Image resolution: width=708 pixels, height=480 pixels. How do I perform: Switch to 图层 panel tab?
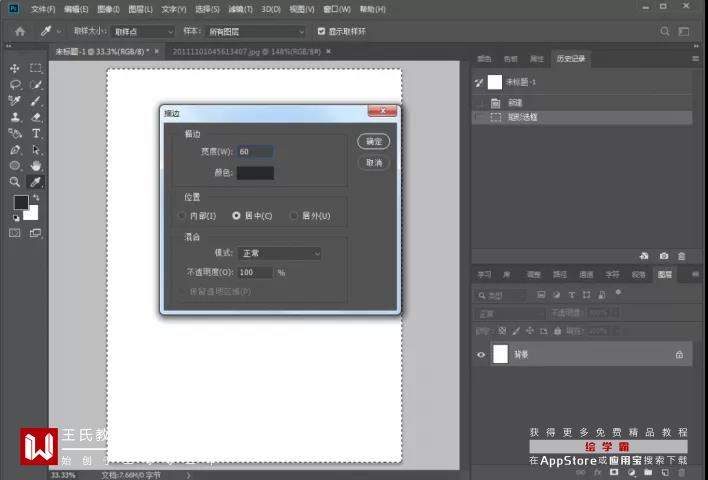click(x=665, y=275)
